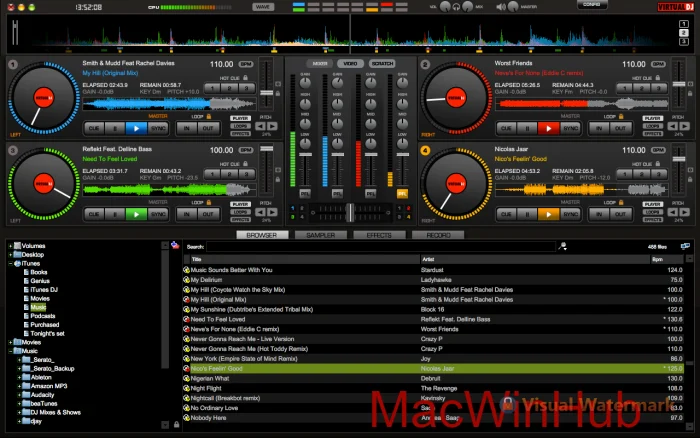Set waveform zoom to level 3

[x=683, y=42]
